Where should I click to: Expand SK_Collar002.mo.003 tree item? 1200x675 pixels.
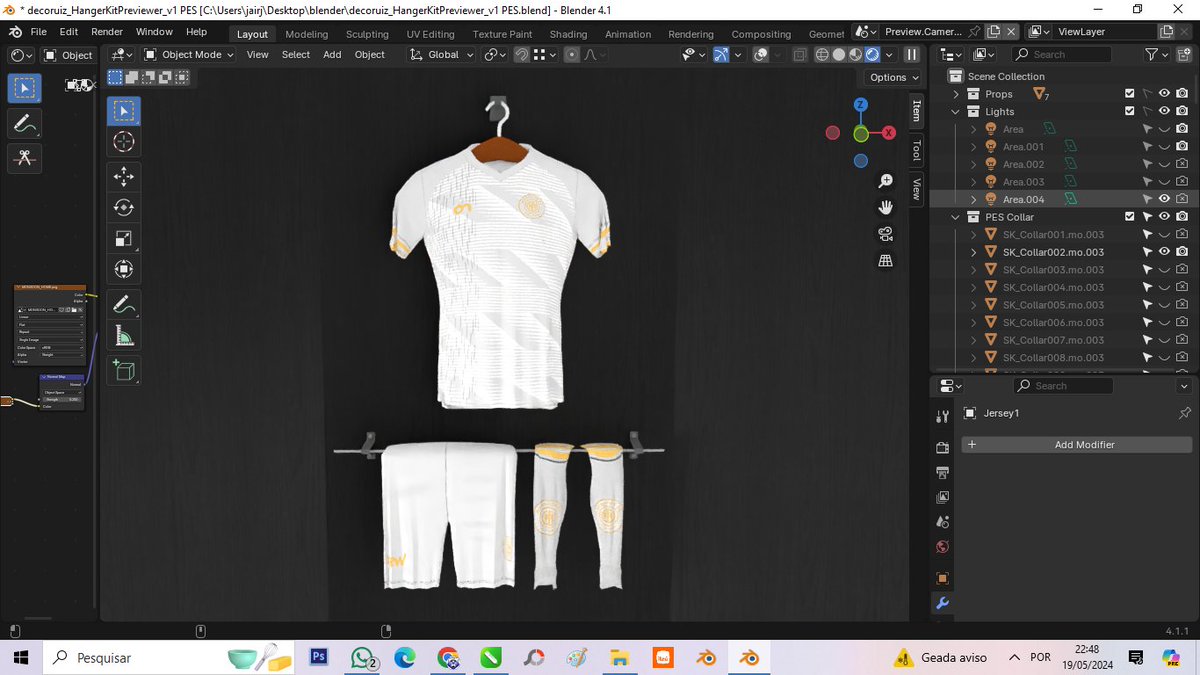click(974, 252)
